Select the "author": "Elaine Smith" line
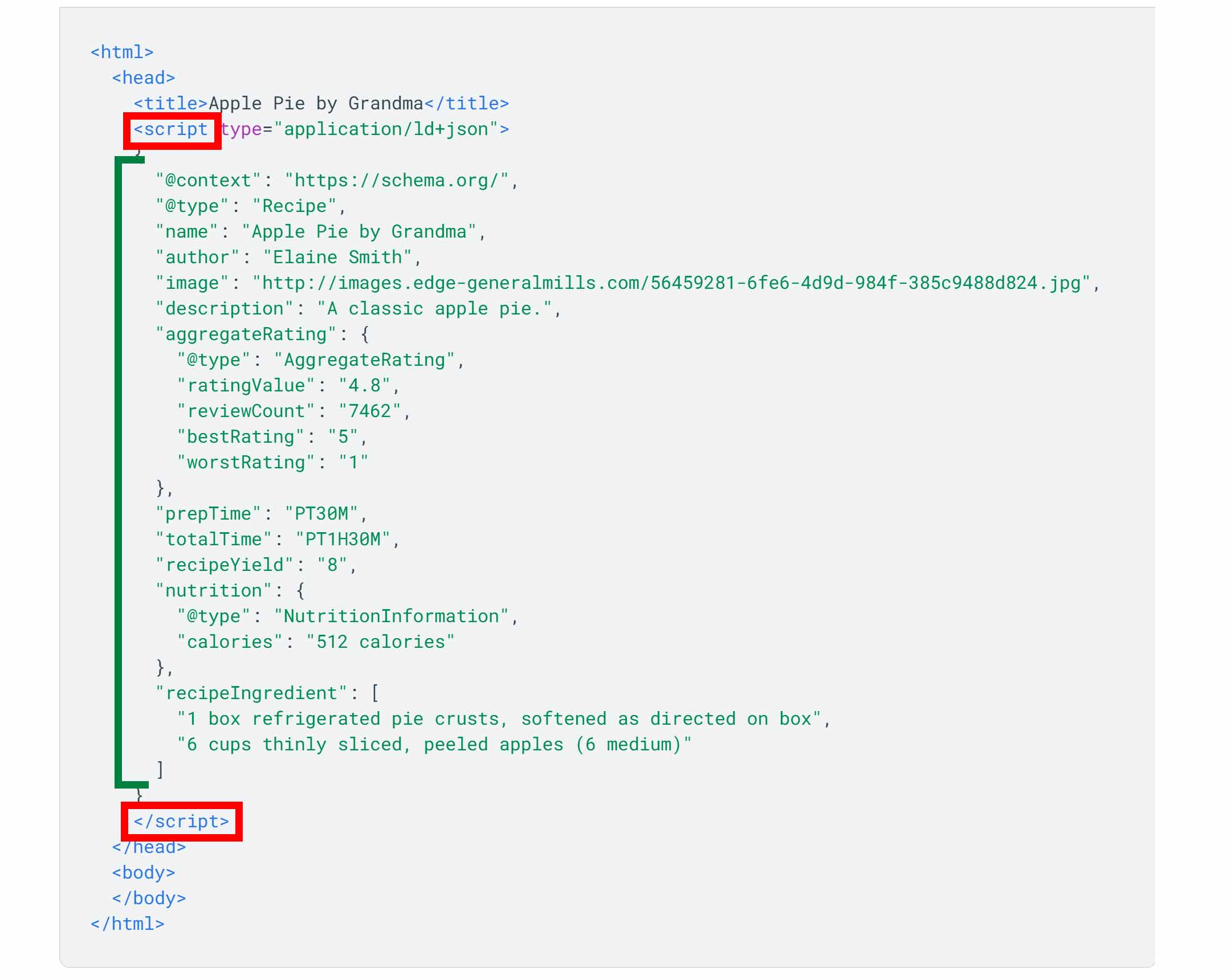This screenshot has width=1231, height=980. 289,258
